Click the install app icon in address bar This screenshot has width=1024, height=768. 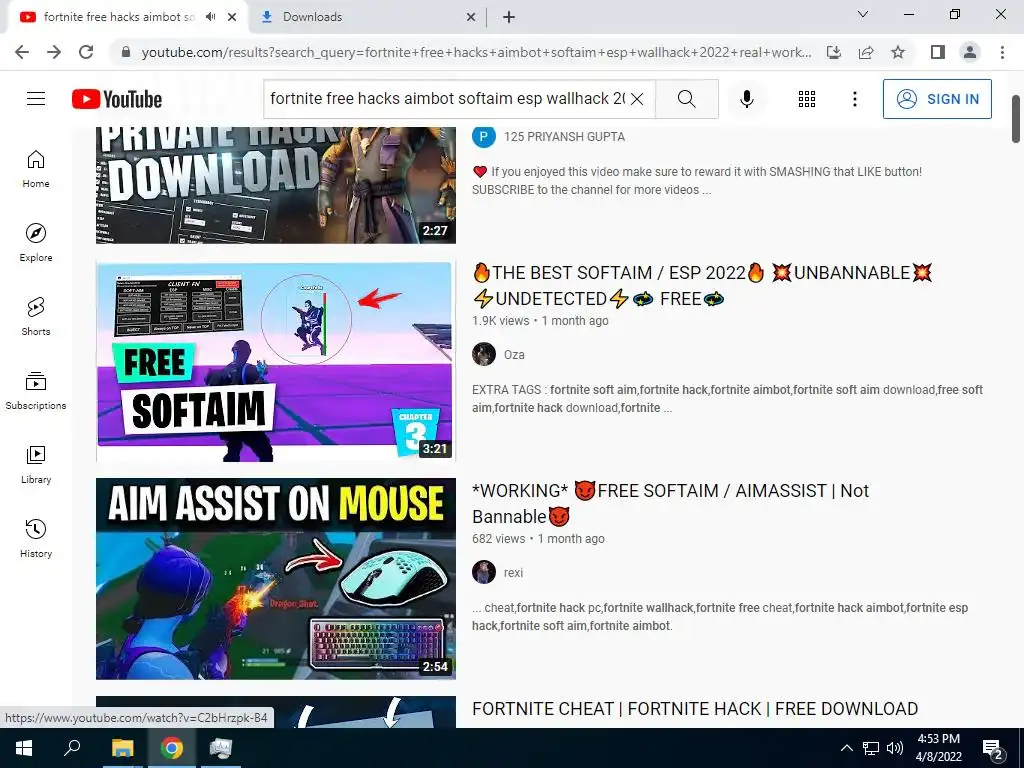pos(833,52)
